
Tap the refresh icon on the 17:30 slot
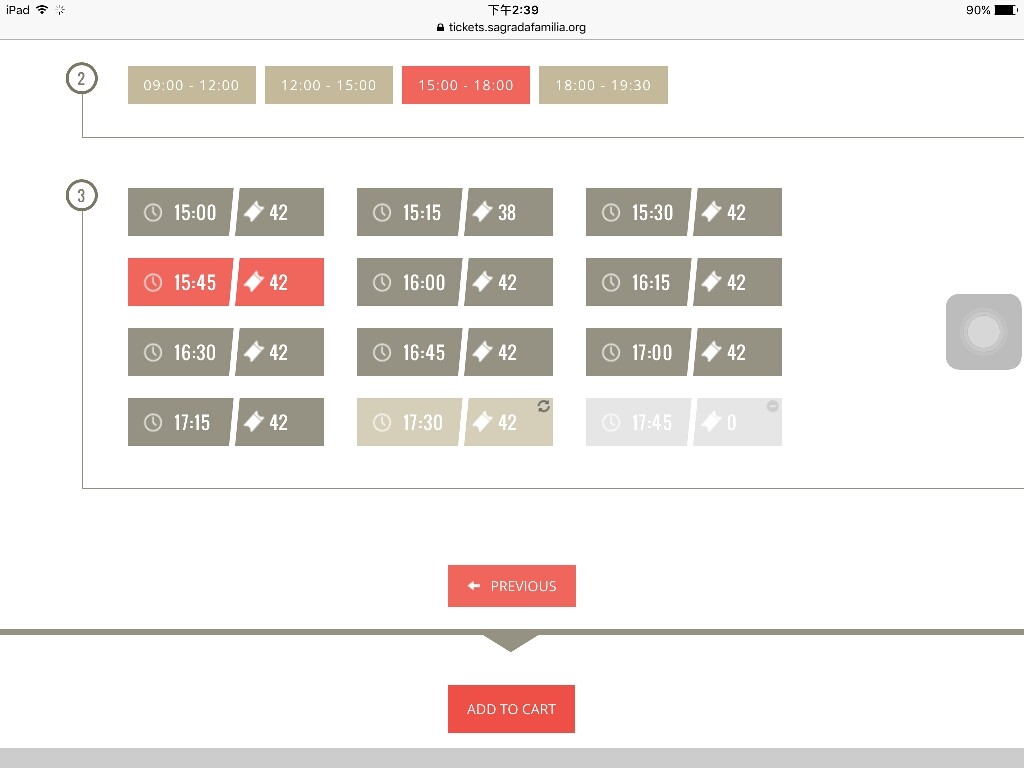[544, 406]
